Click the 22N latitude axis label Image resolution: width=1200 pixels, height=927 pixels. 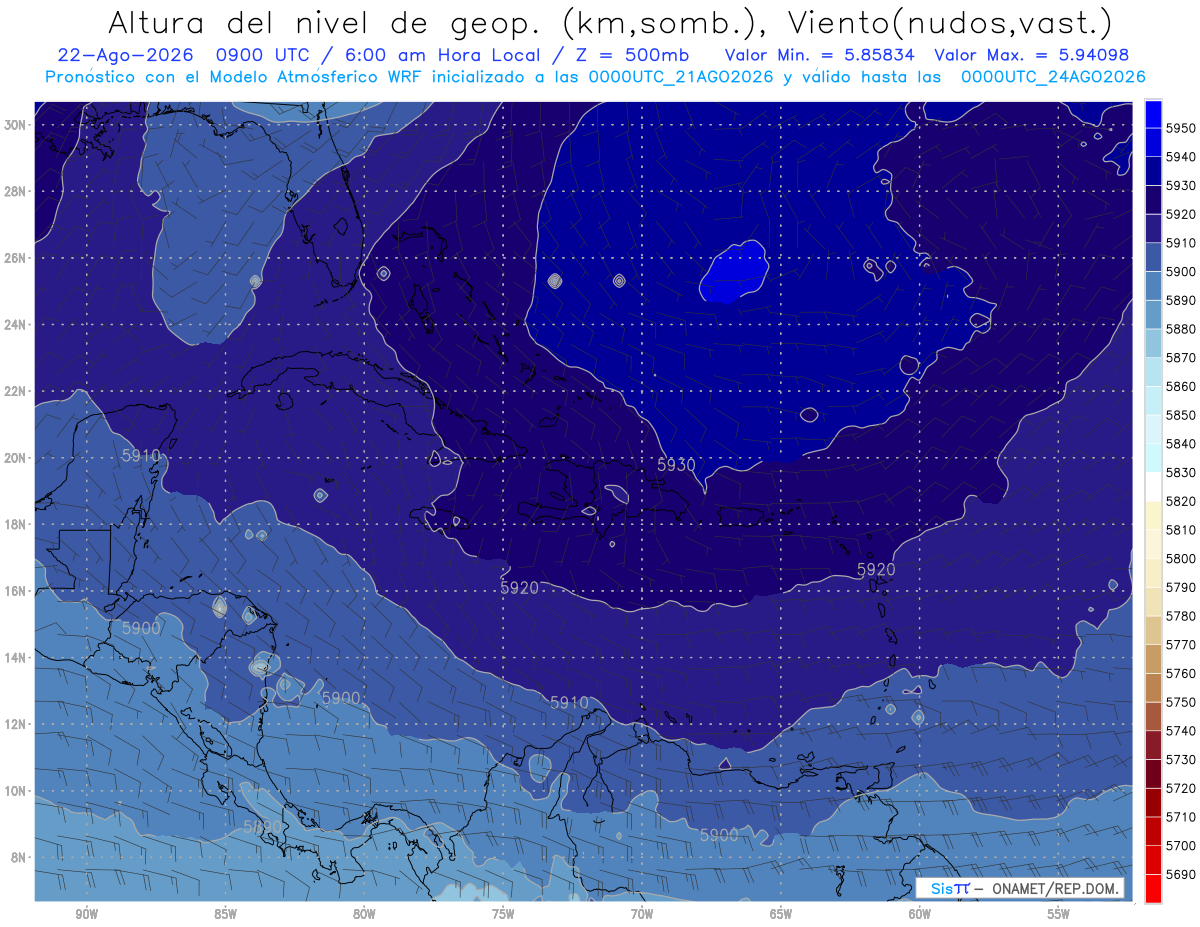tap(15, 391)
